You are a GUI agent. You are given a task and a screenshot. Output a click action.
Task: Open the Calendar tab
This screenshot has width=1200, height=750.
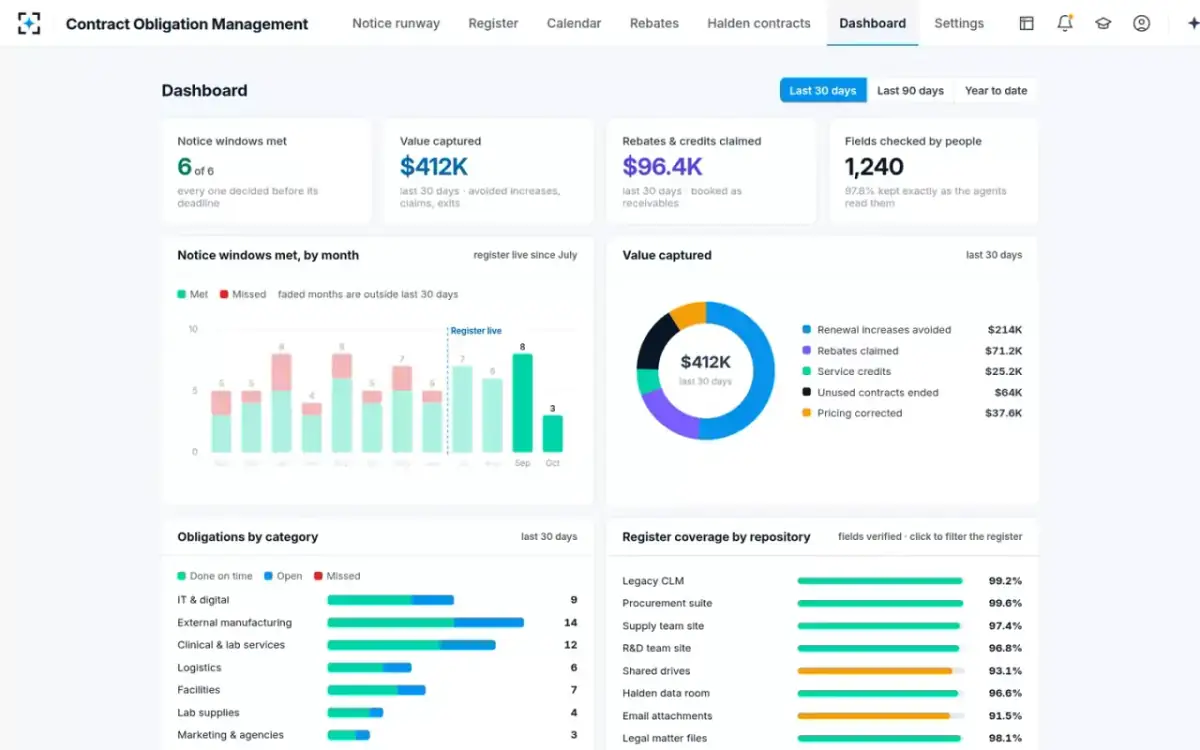tap(574, 23)
